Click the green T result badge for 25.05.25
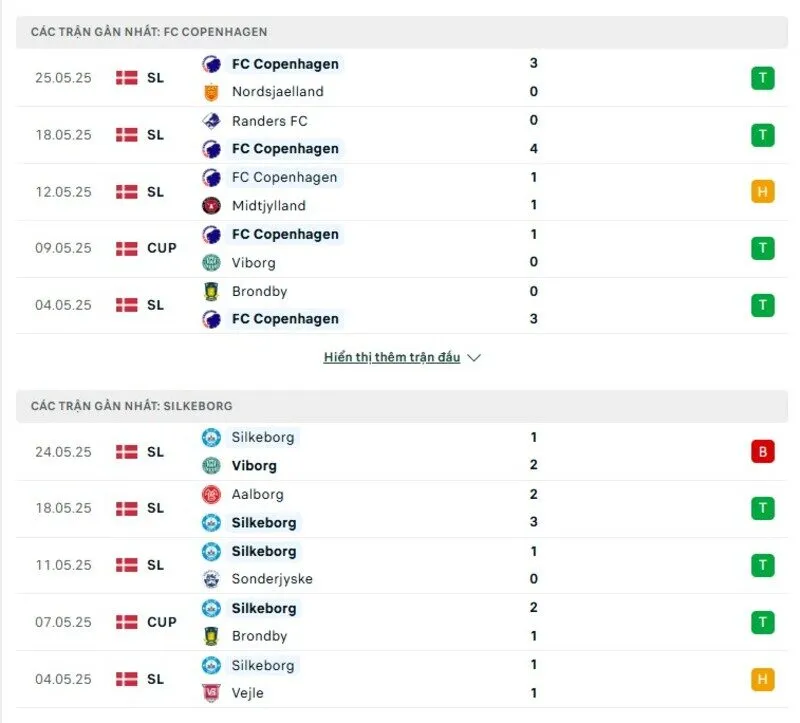 763,77
